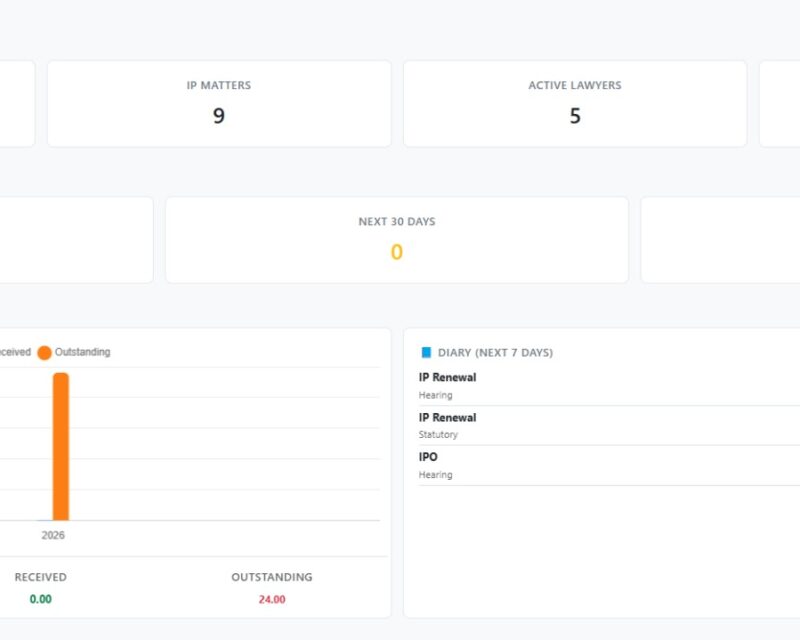Select the RECEIVED summary label below chart
This screenshot has height=640, width=800.
point(41,577)
